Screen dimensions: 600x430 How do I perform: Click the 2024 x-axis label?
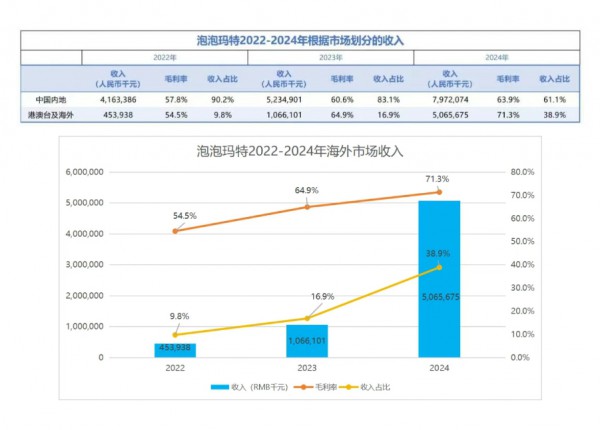(x=439, y=368)
